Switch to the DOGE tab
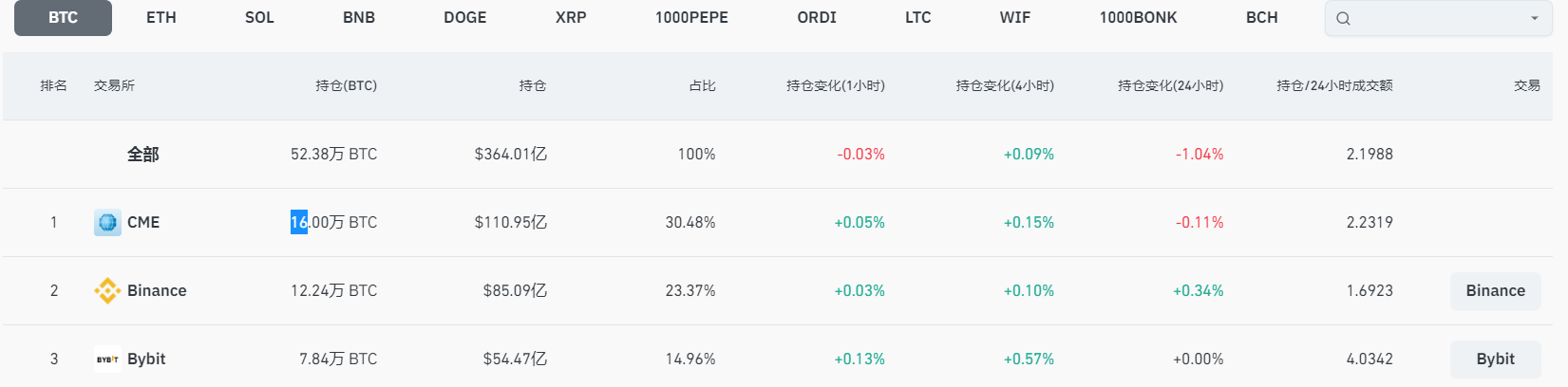1568x387 pixels. click(x=465, y=18)
